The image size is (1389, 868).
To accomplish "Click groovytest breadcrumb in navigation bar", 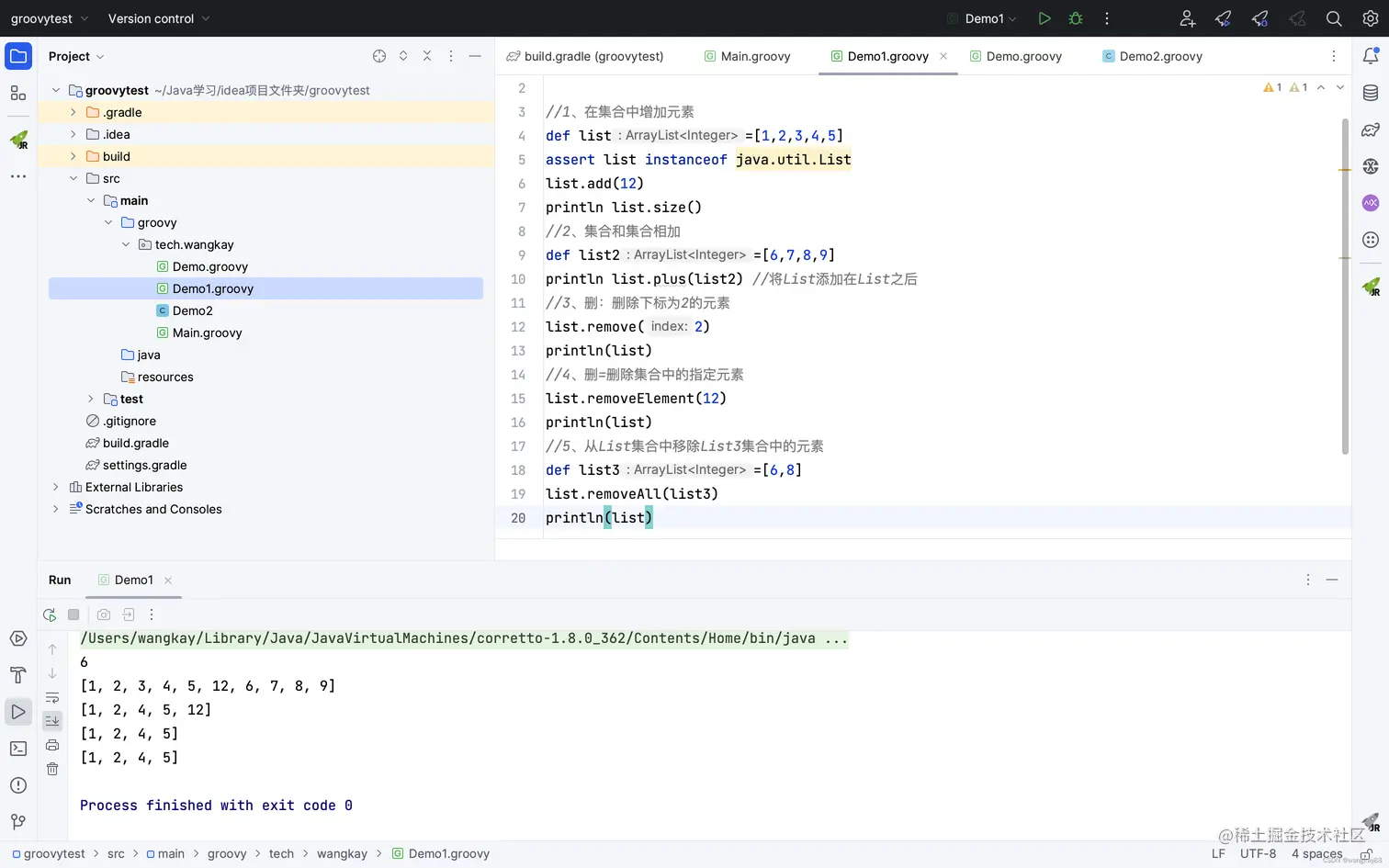I will [x=48, y=853].
